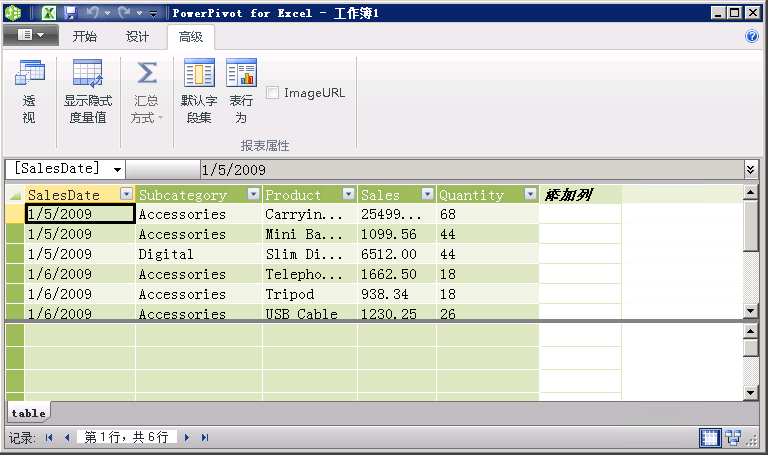Viewport: 768px width, 455px height.
Task: Select the Tripod product cell
Action: [x=310, y=294]
